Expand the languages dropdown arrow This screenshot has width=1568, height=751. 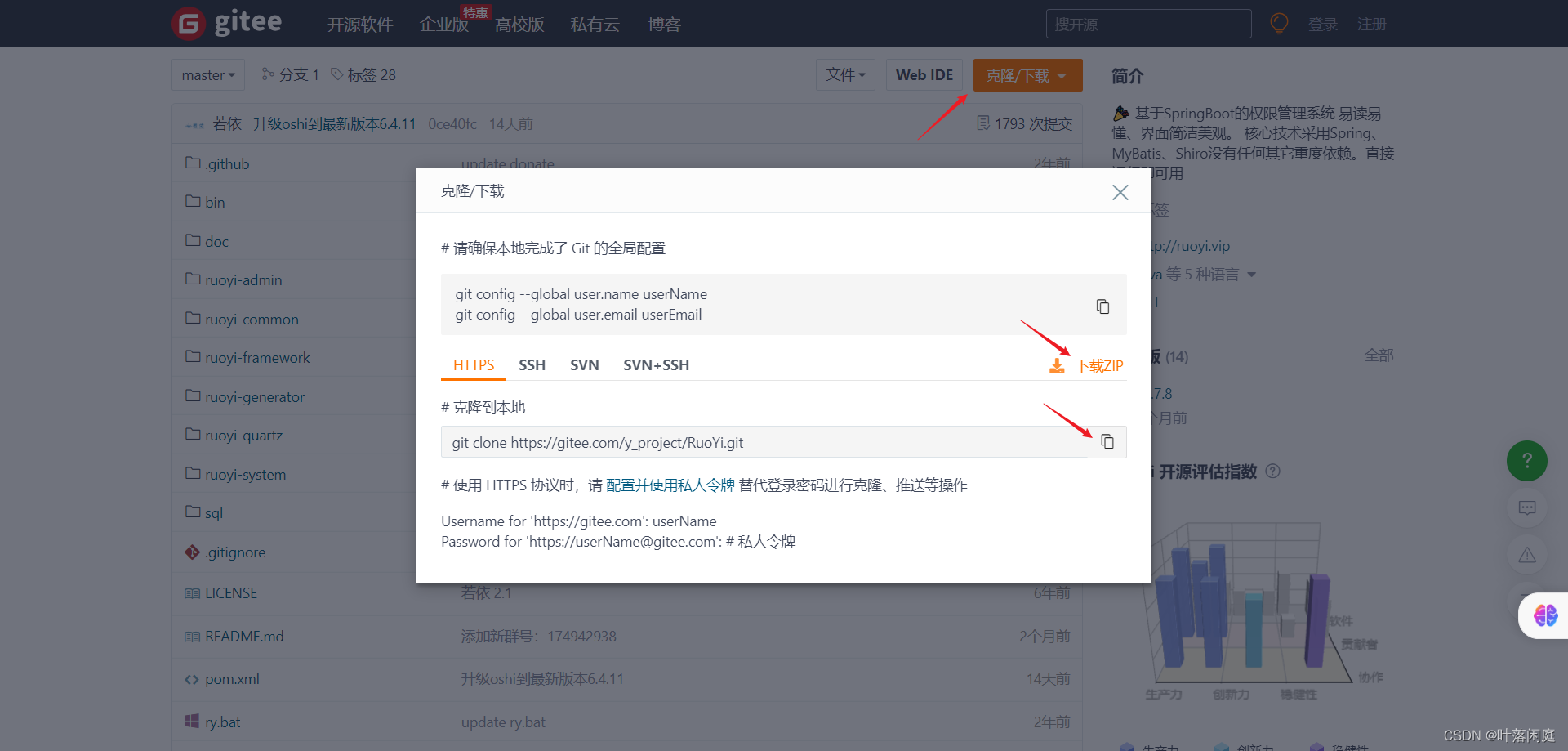(1251, 275)
